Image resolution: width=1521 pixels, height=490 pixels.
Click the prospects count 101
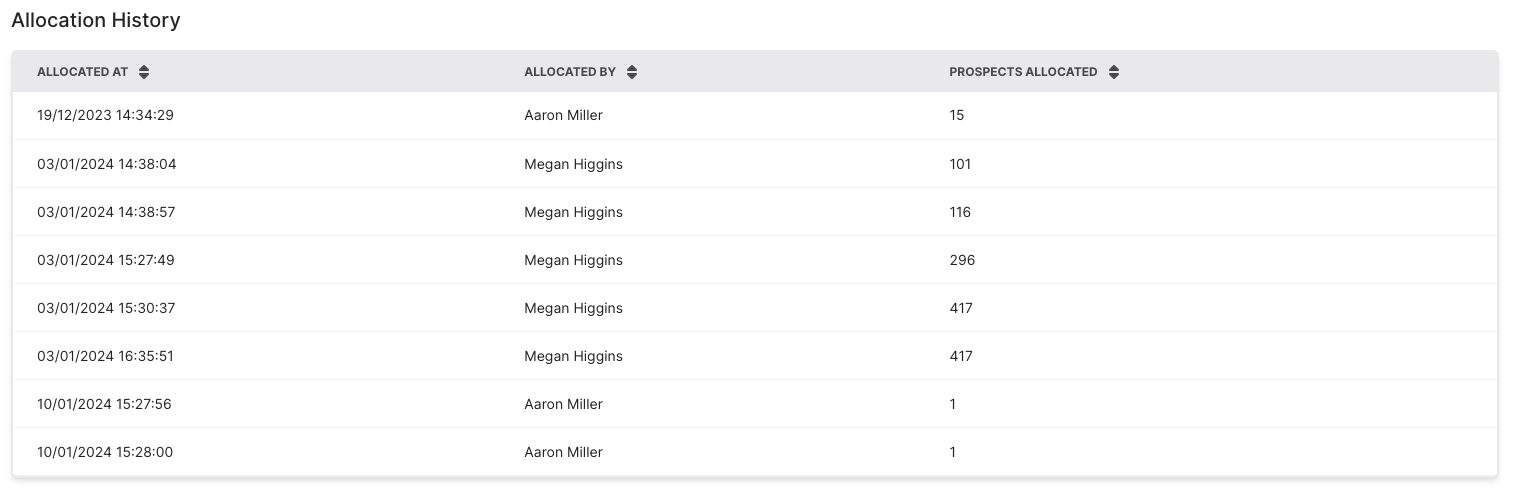pos(960,164)
